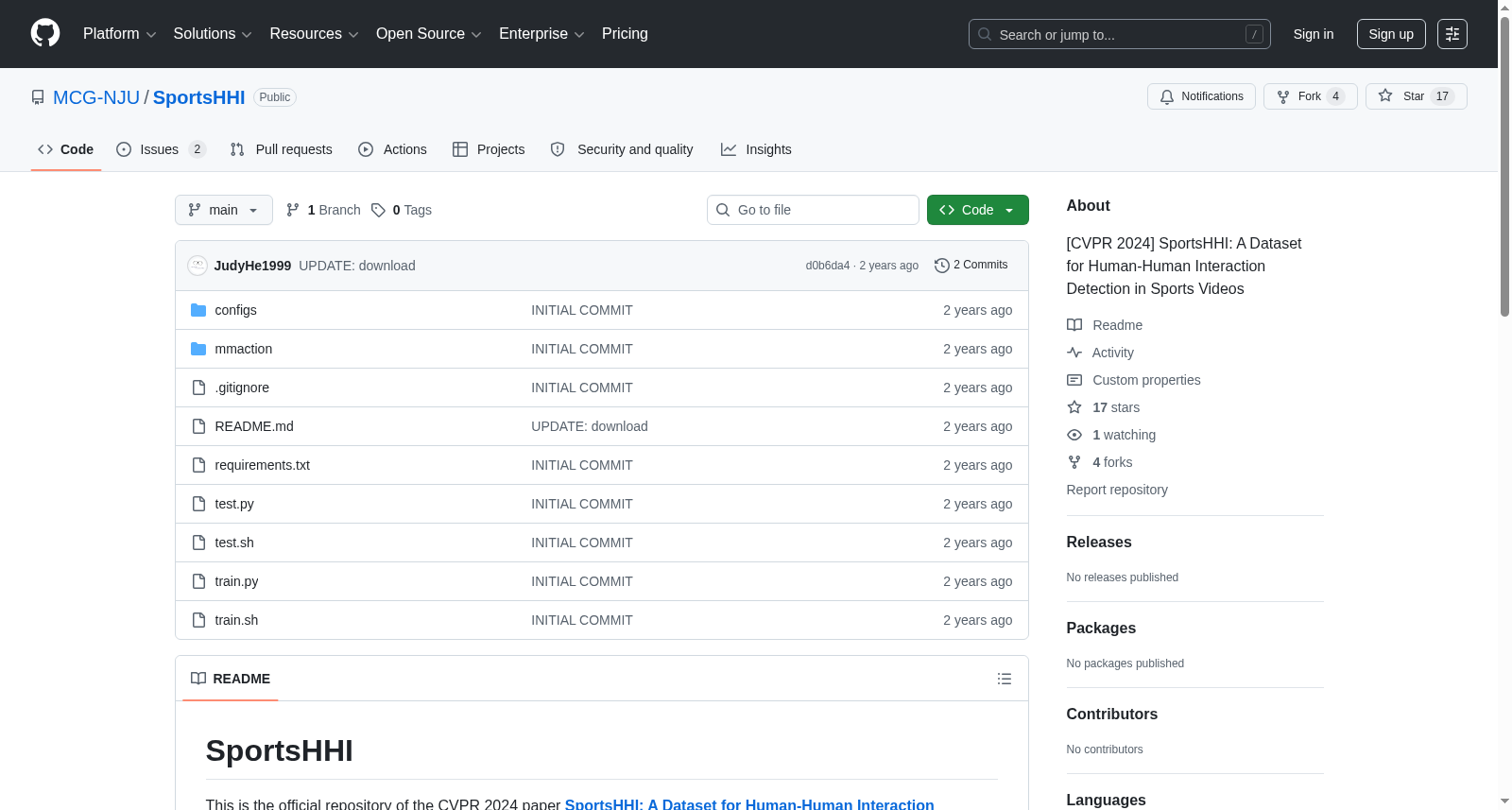
Task: Click the README.md file icon
Action: tap(198, 426)
